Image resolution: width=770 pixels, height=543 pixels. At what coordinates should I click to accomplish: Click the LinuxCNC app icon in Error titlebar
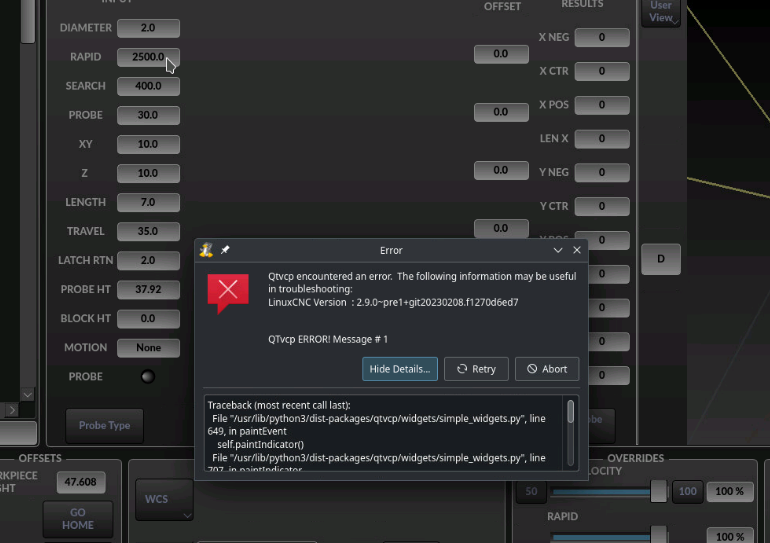pyautogui.click(x=206, y=250)
